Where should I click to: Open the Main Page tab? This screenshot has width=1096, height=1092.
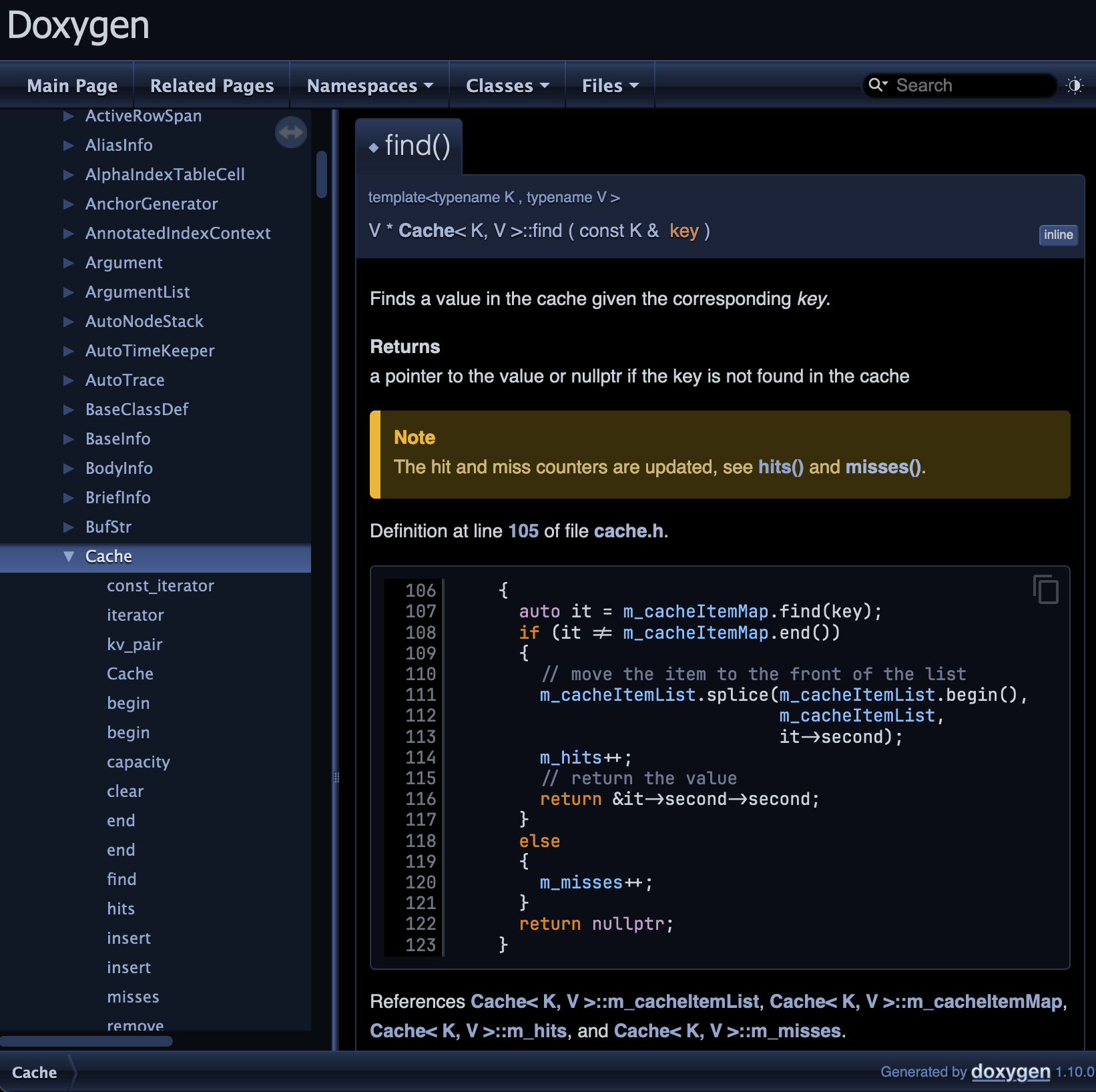[x=72, y=85]
